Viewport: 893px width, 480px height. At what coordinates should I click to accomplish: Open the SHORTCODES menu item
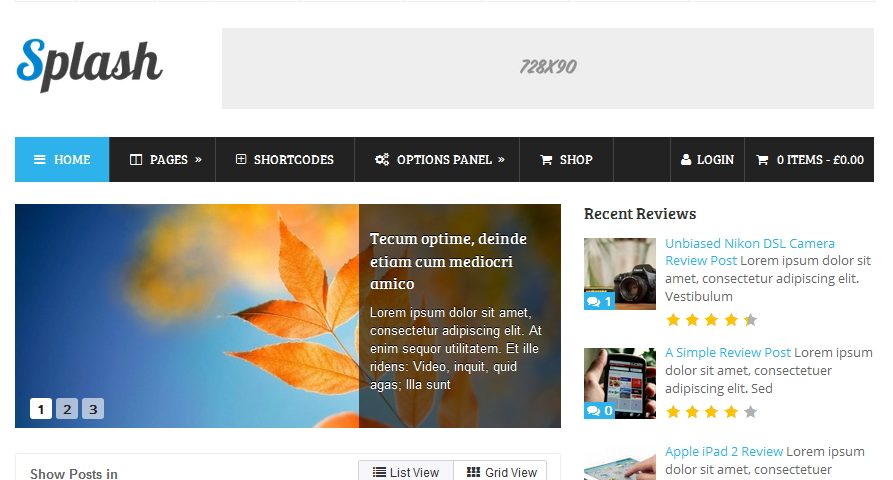tap(285, 159)
